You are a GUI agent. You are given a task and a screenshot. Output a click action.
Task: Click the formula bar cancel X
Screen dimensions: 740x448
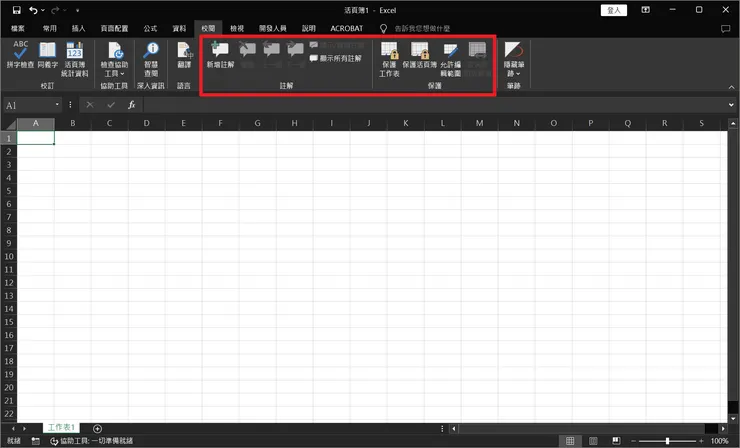click(90, 105)
